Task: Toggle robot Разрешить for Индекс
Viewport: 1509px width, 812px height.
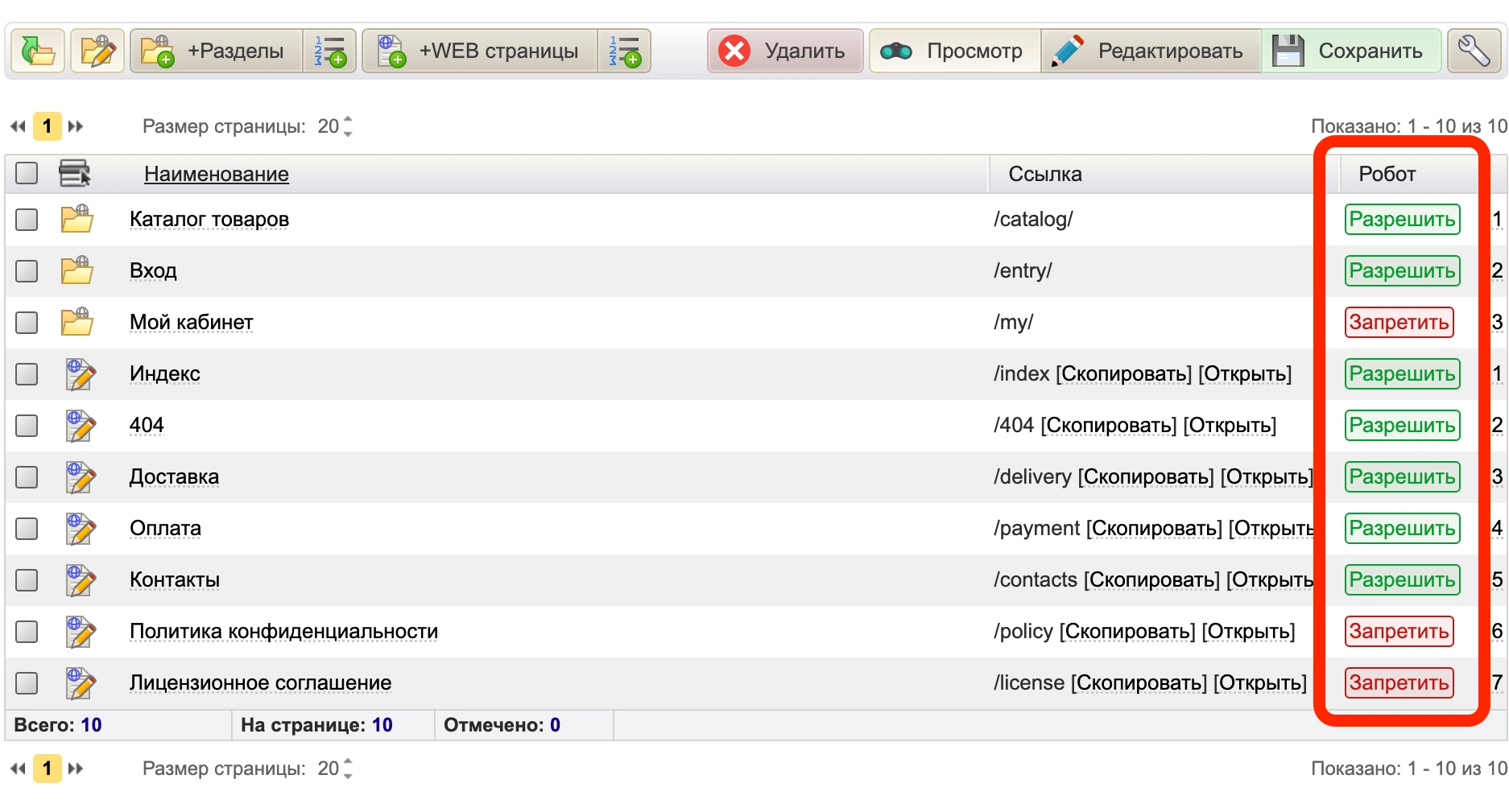Action: point(1402,374)
